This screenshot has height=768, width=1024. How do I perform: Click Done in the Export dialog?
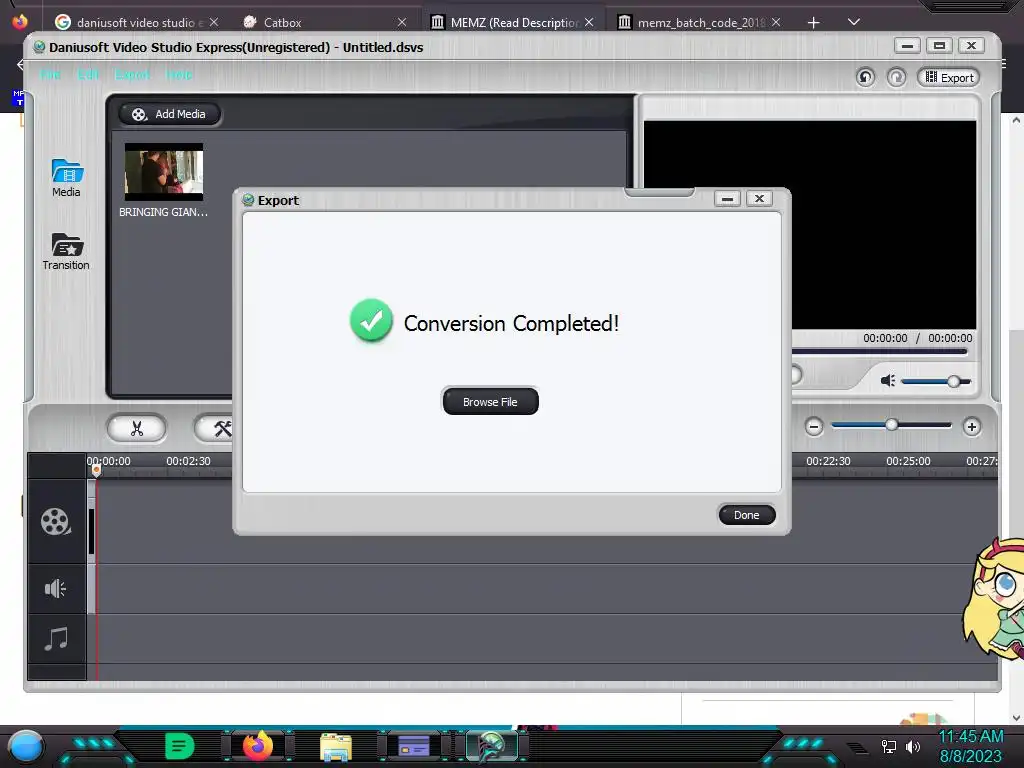pos(746,515)
